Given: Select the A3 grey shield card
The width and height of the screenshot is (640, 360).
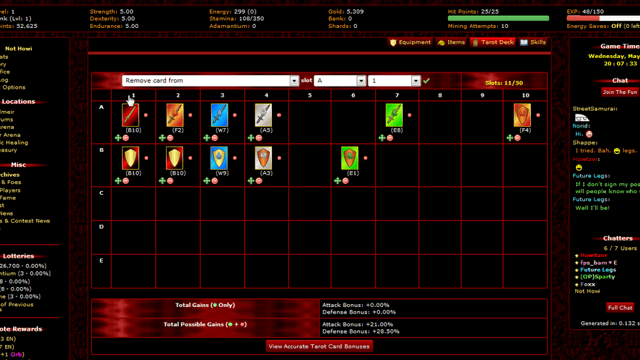Looking at the screenshot, I should pos(263,158).
